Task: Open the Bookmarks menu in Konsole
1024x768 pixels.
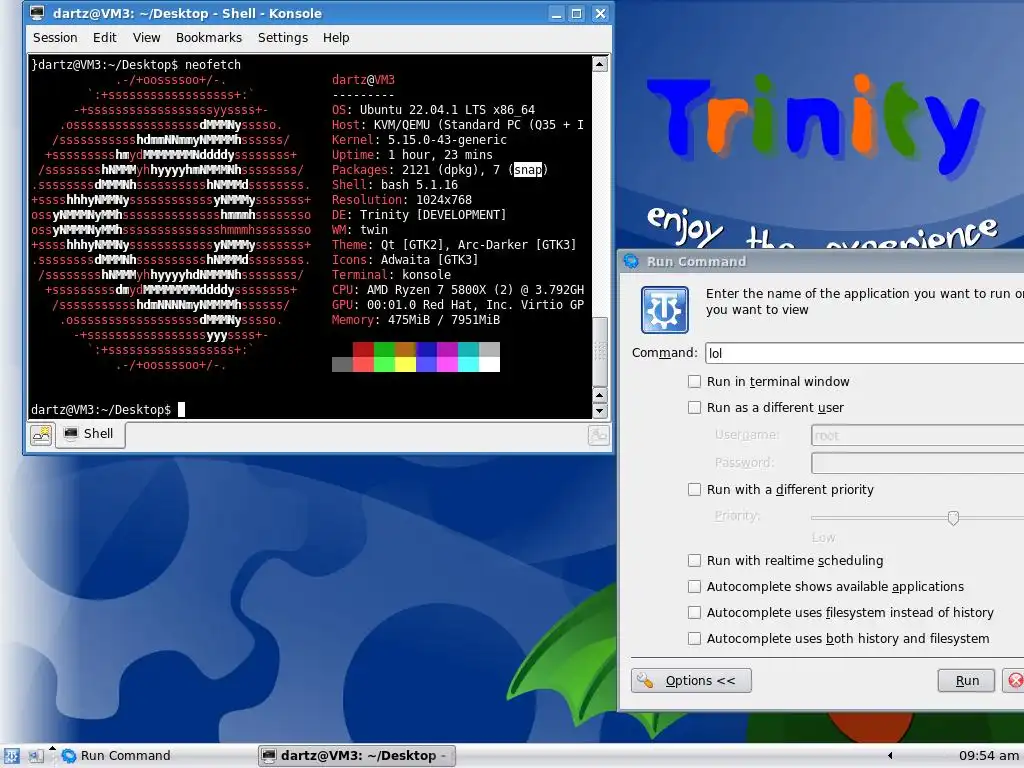Action: pos(209,38)
